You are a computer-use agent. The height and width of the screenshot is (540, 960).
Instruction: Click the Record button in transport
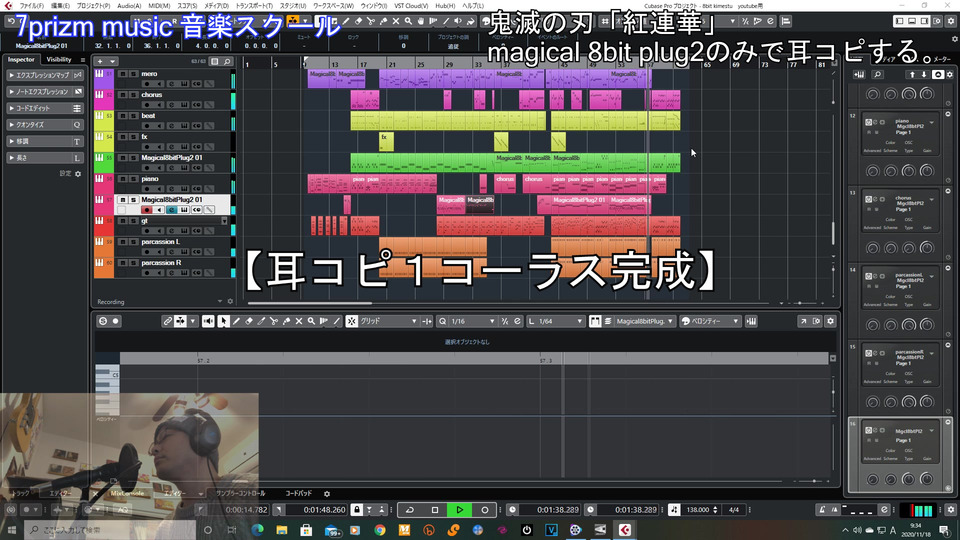[484, 509]
